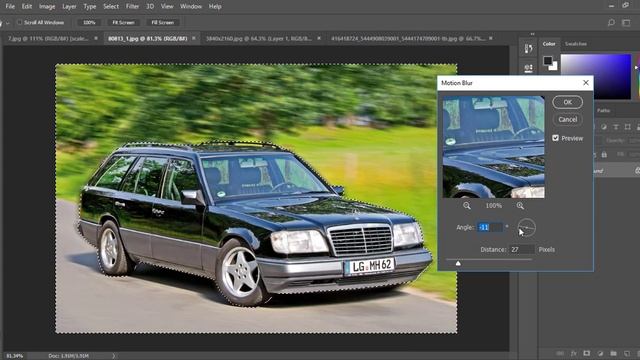
Task: Click the status bar zoom percentage field
Action: [15, 356]
